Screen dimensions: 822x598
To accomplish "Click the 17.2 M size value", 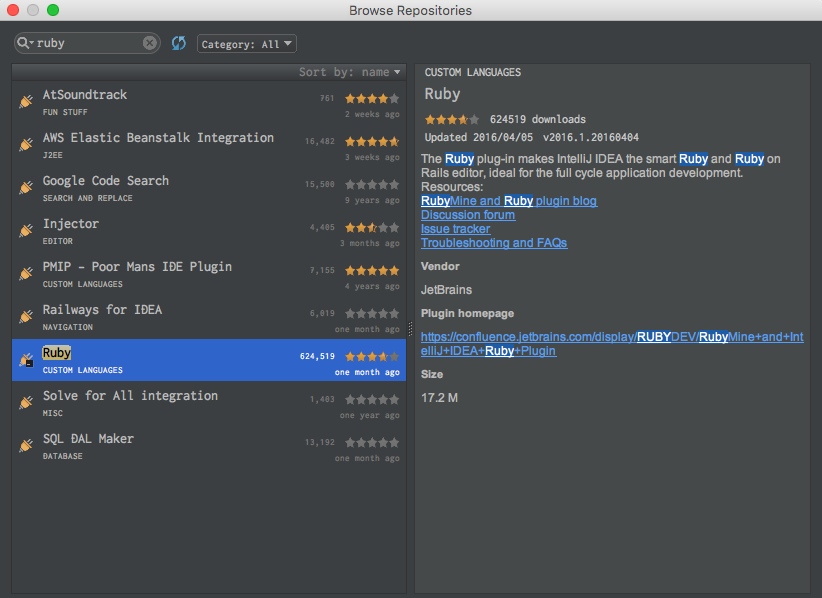I will (x=439, y=398).
